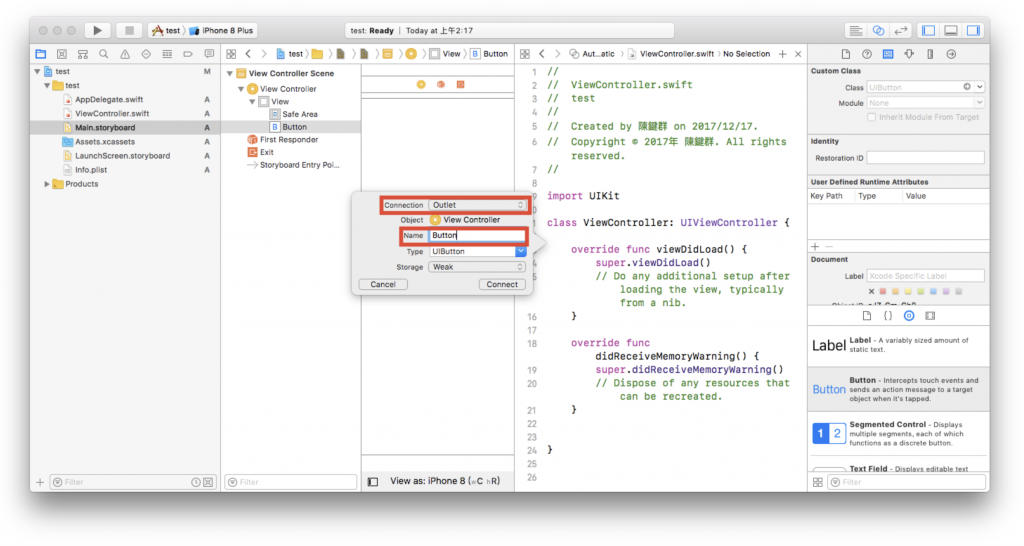This screenshot has height=546, width=1024.
Task: Add a new assistant editor pane
Action: [782, 54]
